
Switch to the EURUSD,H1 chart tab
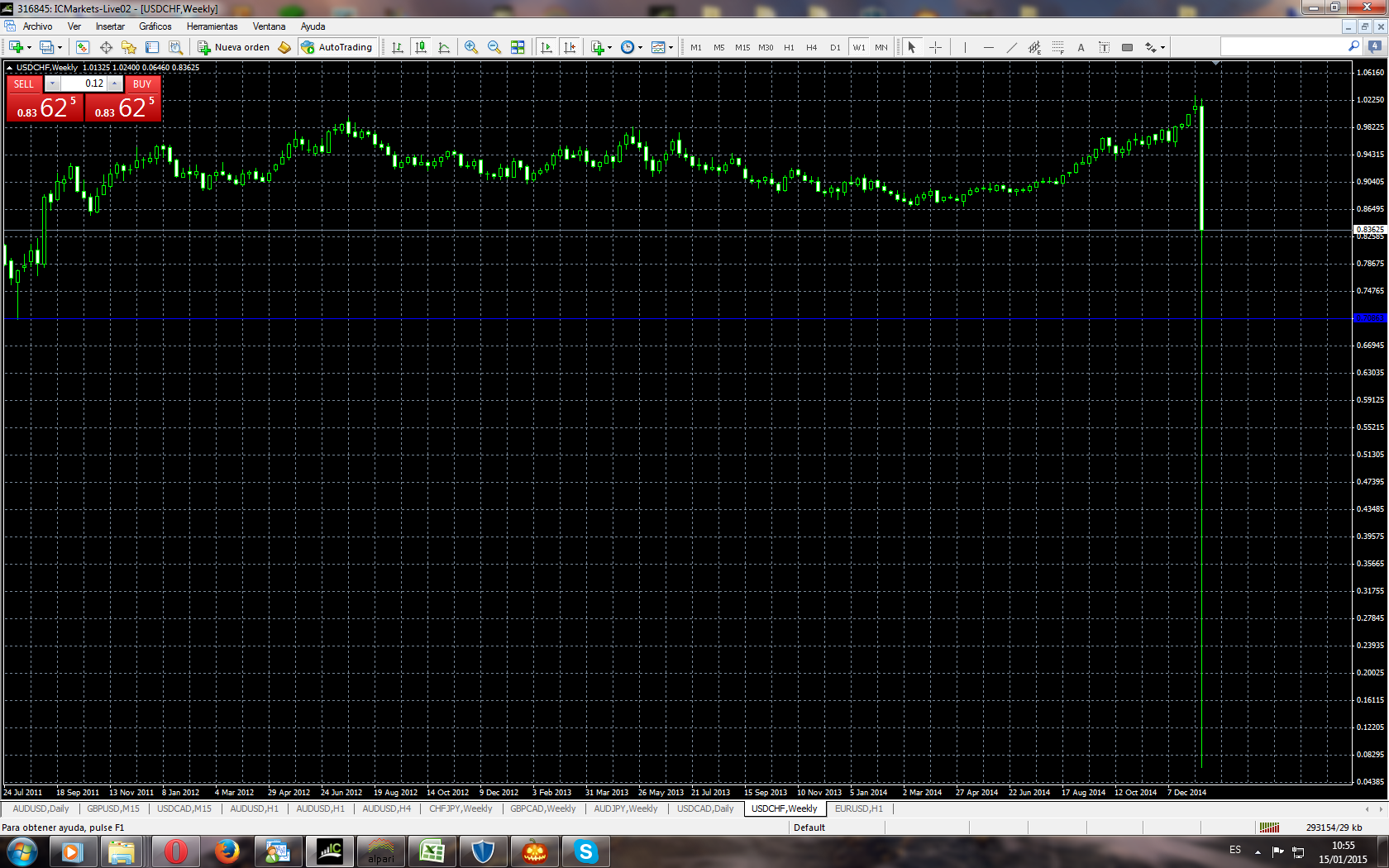click(x=858, y=808)
